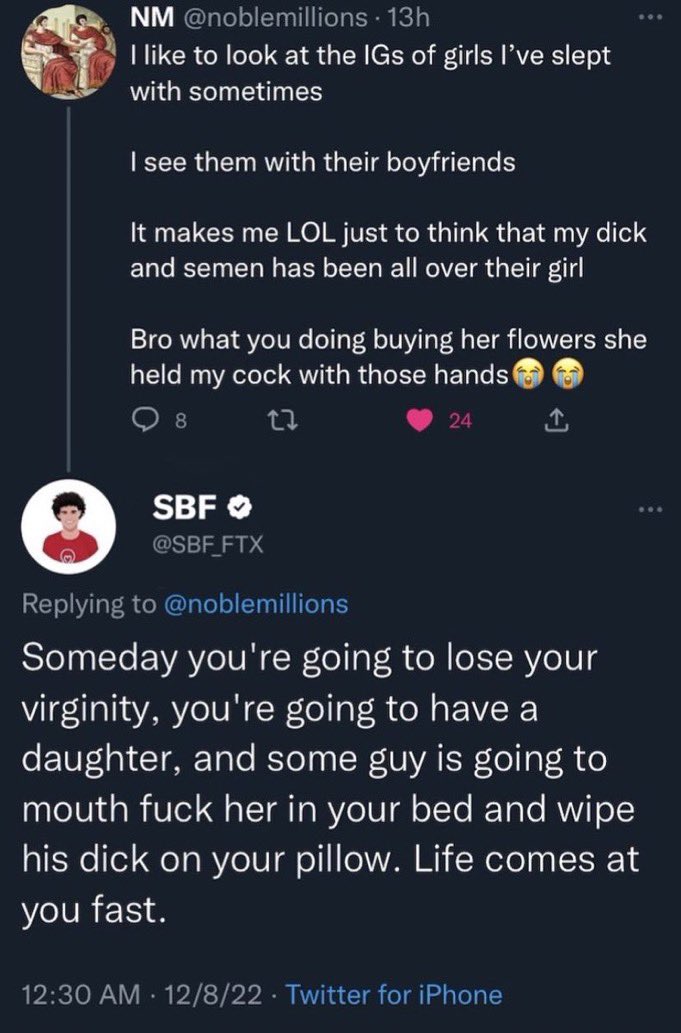This screenshot has height=1033, width=681.
Task: Open SBF's profile avatar
Action: (x=68, y=526)
